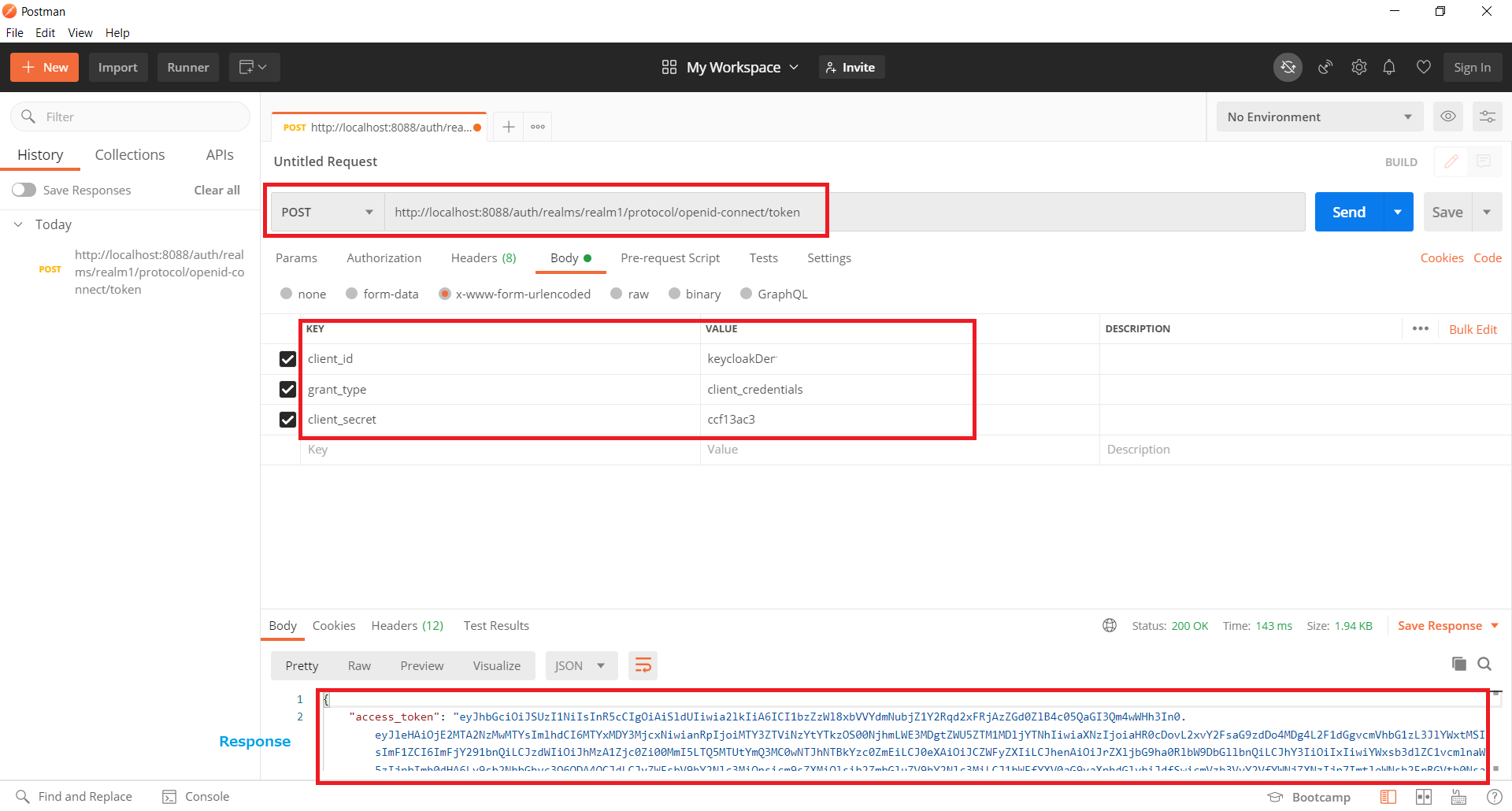Toggle sidebar icon in the status bar
1512x811 pixels.
pos(1388,797)
